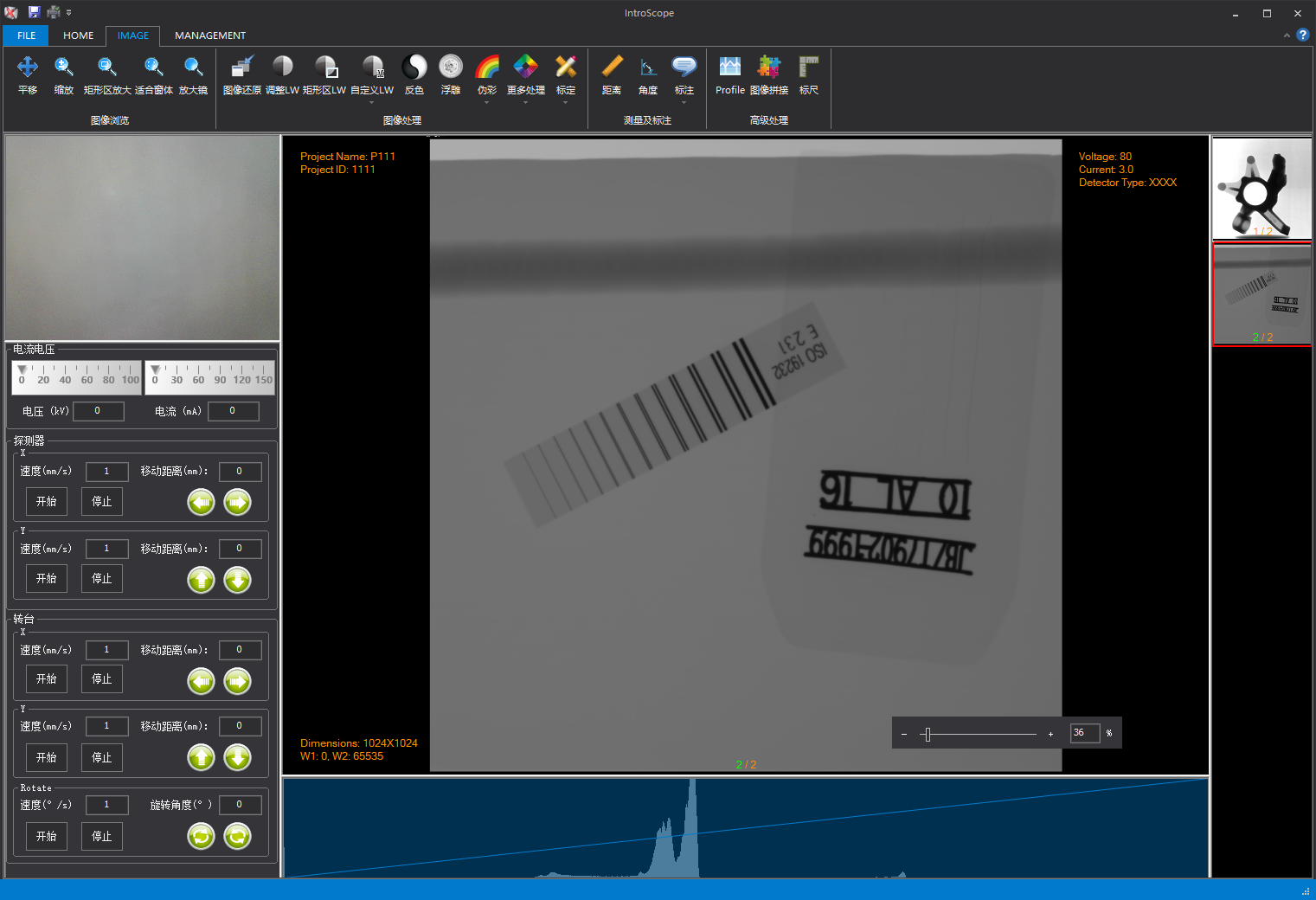Viewport: 1316px width, 900px height.
Task: Expand the 伪彩 dropdown arrow
Action: click(487, 102)
